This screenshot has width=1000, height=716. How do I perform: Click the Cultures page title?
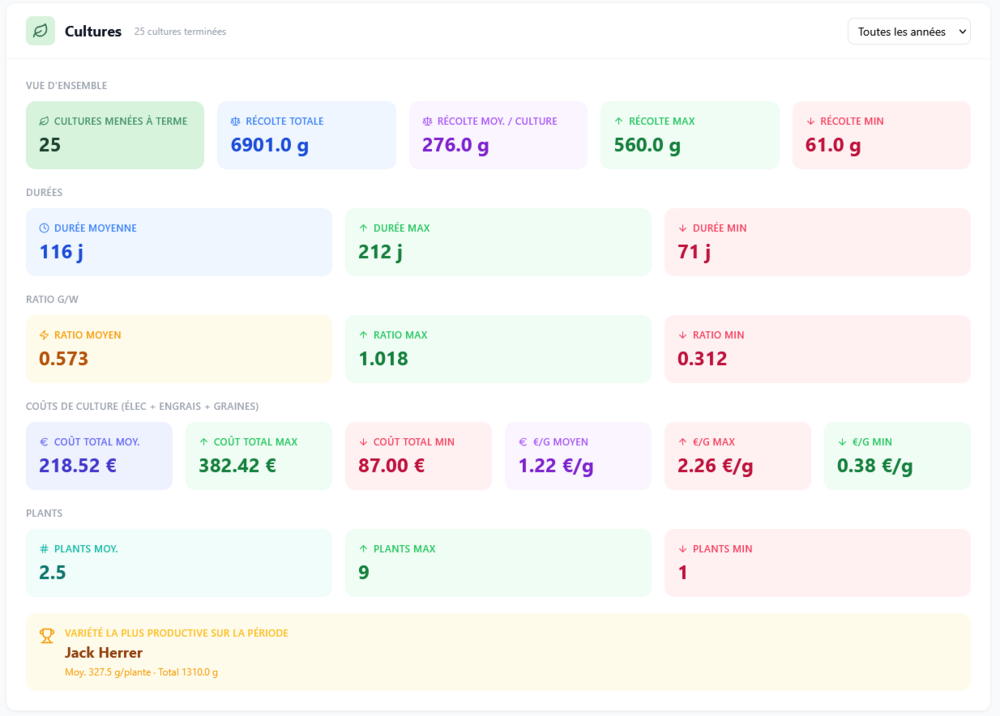click(x=93, y=31)
